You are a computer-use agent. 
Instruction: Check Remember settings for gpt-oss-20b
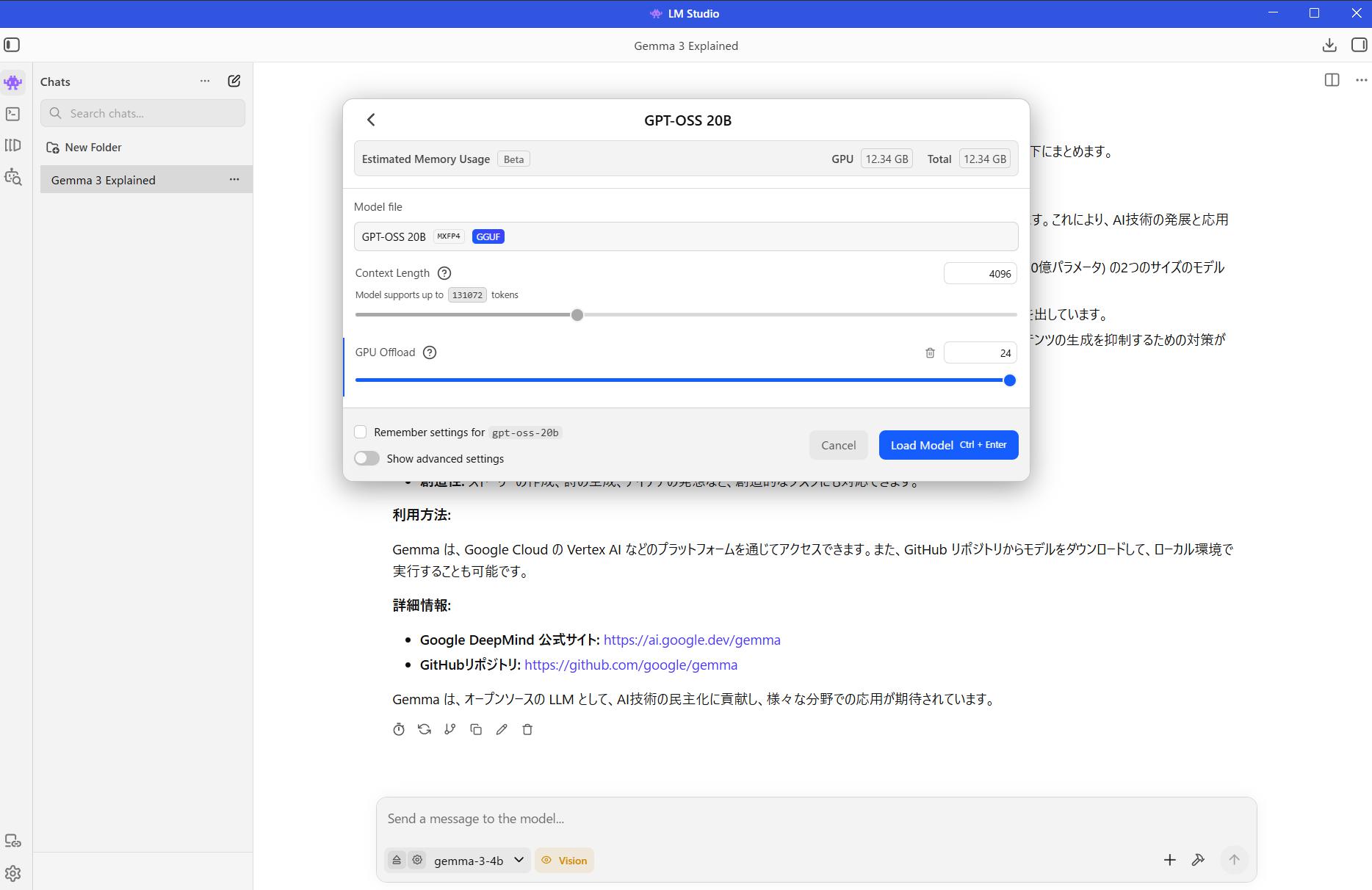pyautogui.click(x=361, y=433)
